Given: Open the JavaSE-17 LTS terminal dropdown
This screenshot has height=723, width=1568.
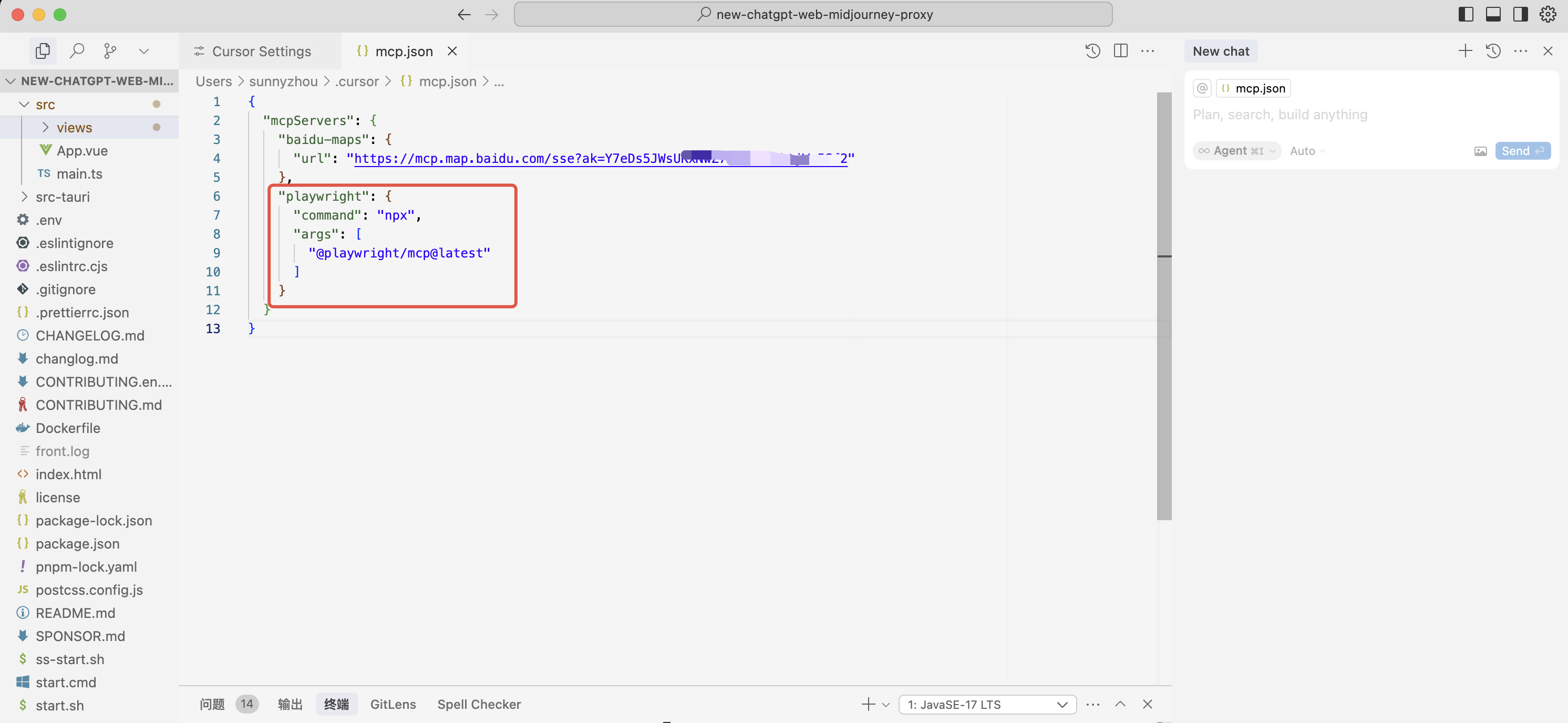Looking at the screenshot, I should [987, 704].
